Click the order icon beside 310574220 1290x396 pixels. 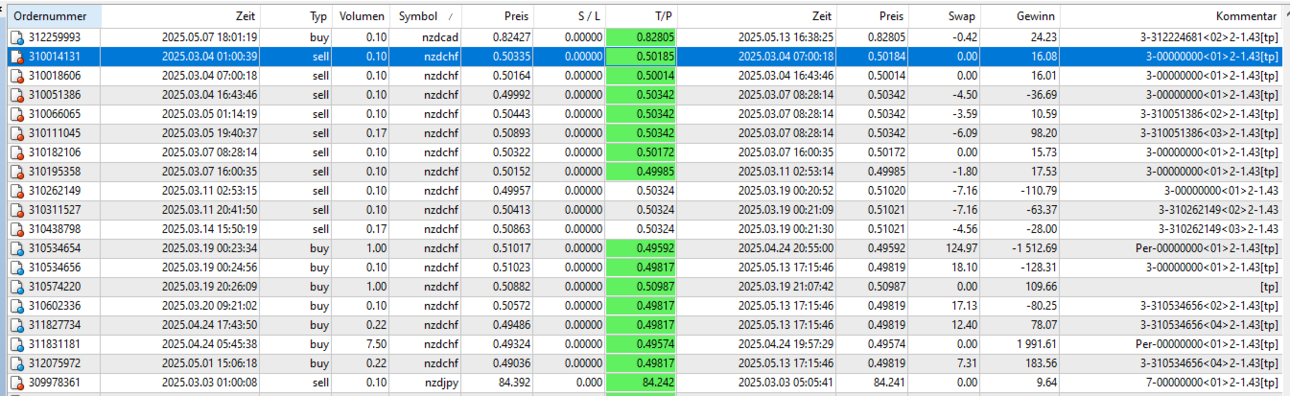(x=16, y=286)
